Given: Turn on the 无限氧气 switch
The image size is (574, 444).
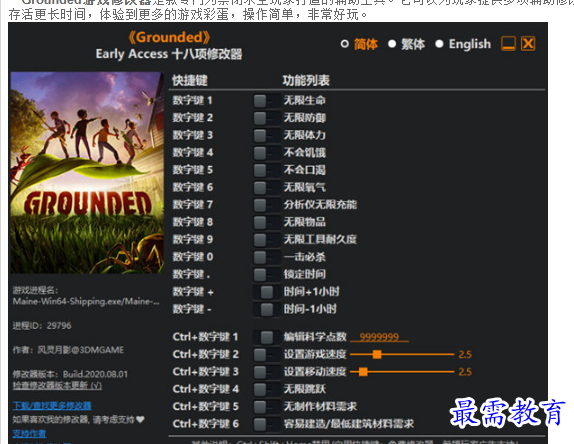Looking at the screenshot, I should coord(266,187).
